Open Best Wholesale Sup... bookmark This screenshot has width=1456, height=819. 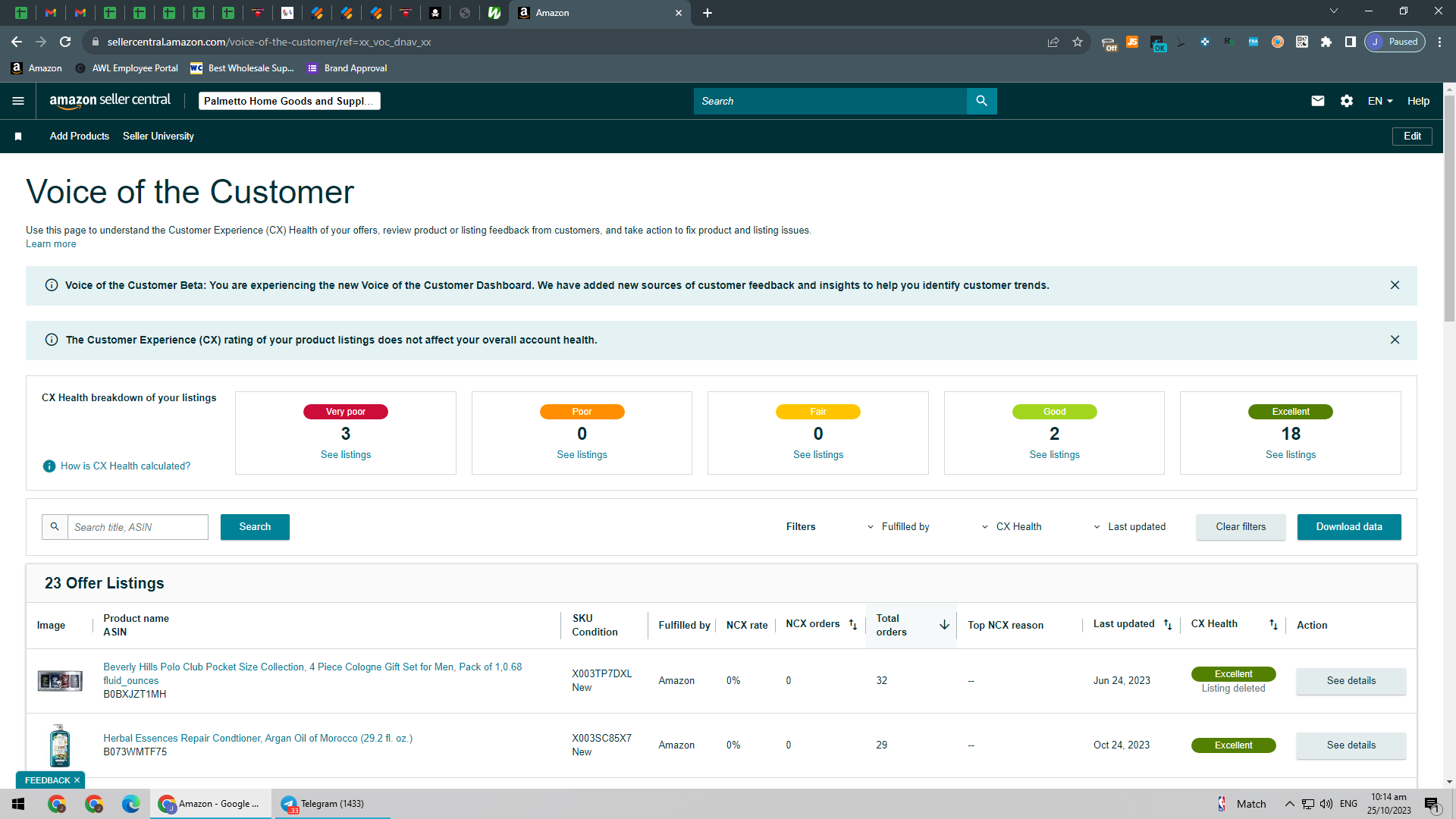point(242,68)
